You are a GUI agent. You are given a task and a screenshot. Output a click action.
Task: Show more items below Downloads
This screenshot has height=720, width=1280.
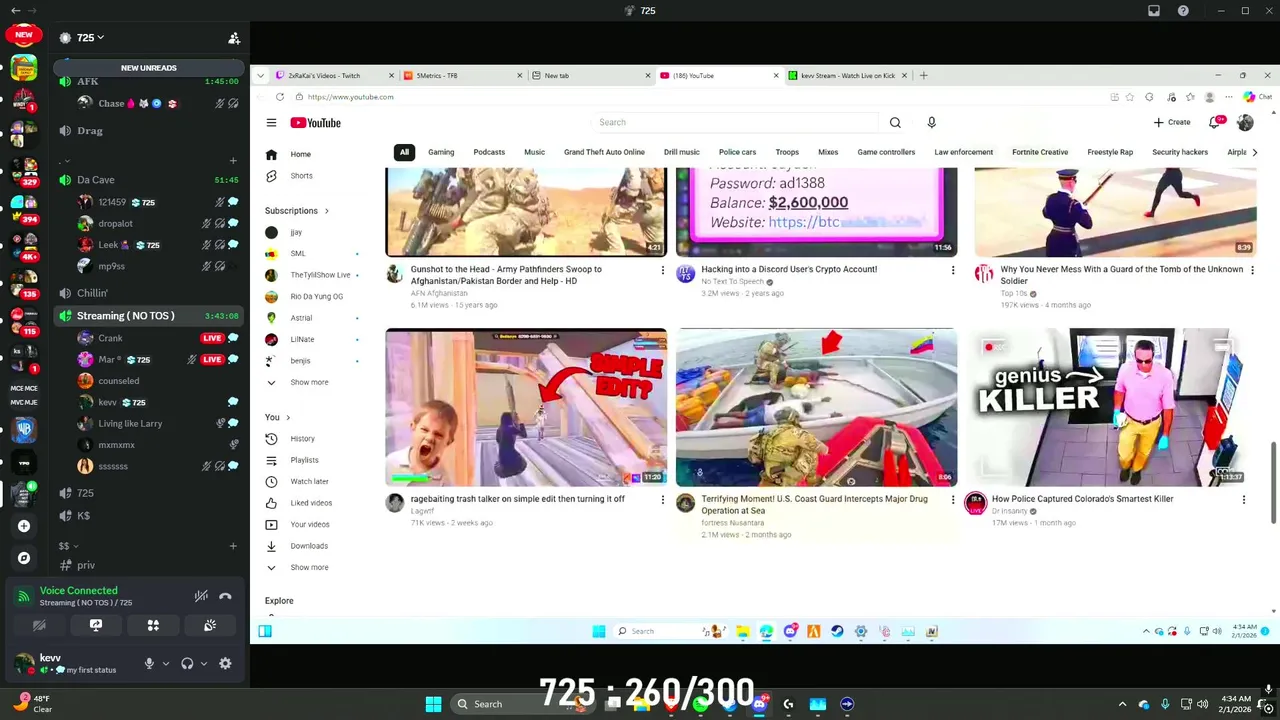click(309, 568)
